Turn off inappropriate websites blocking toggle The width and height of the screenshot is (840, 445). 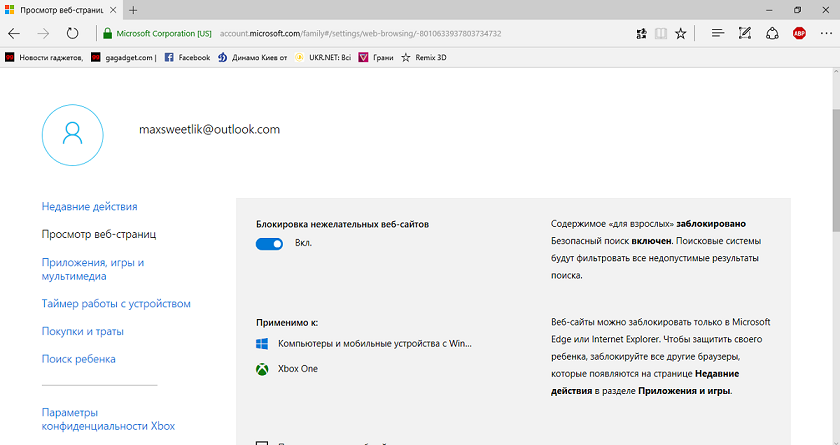pos(269,244)
